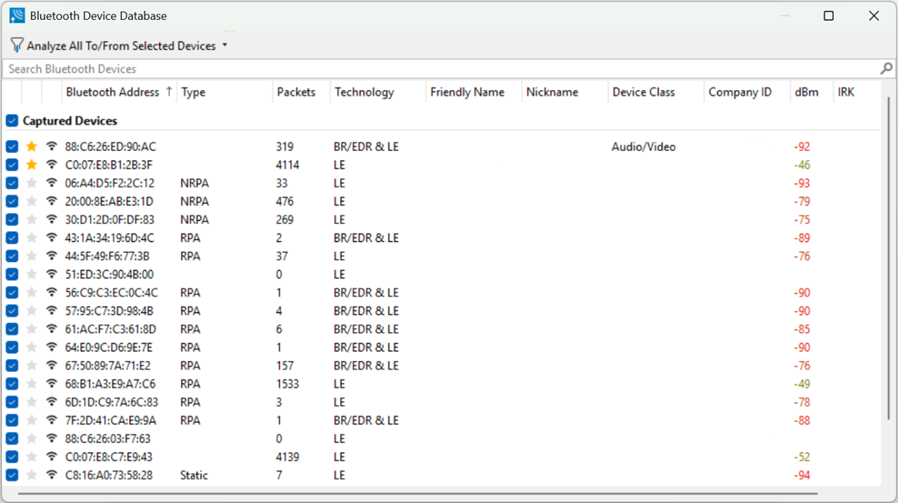The image size is (898, 503).
Task: Click the signal icon for C8:16:A0:73:58:28
Action: tap(52, 475)
